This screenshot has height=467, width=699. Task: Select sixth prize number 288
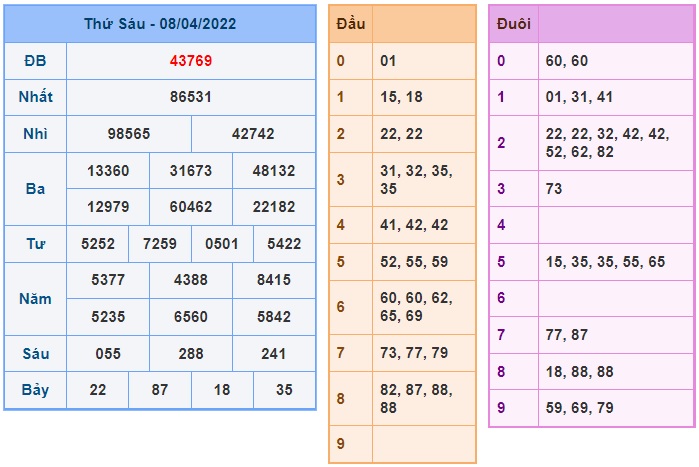coord(191,354)
